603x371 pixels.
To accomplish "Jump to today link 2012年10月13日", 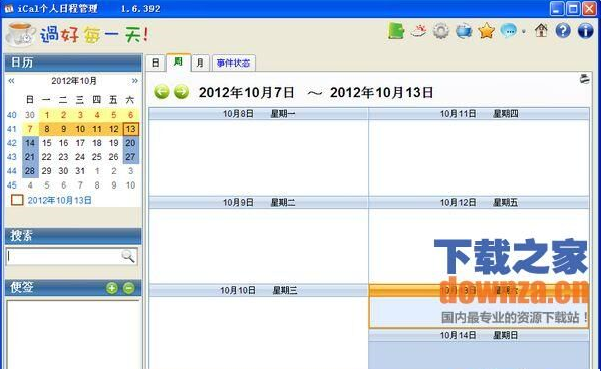I will [x=60, y=200].
